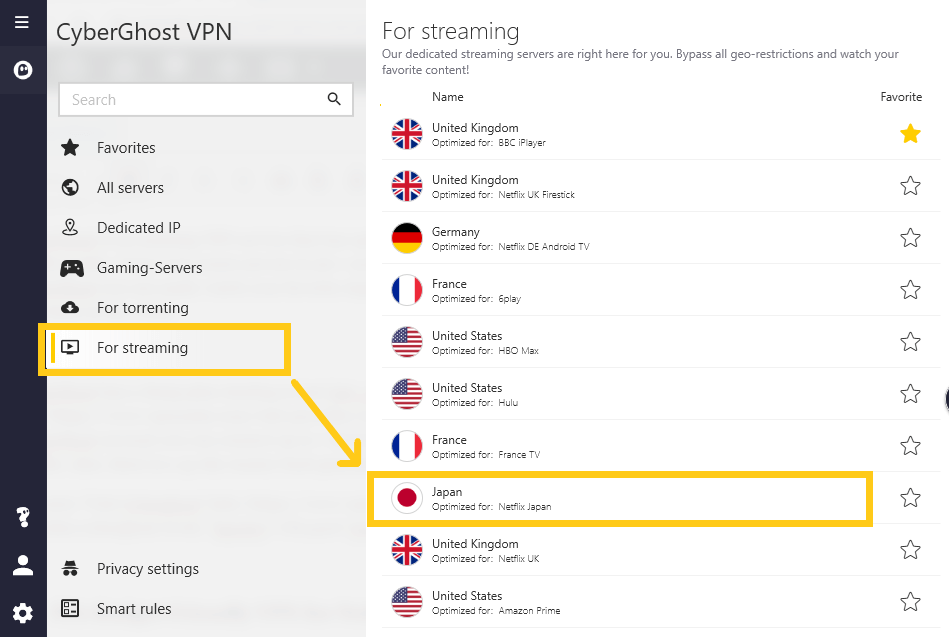949x637 pixels.
Task: Open Smart rules
Action: (134, 609)
